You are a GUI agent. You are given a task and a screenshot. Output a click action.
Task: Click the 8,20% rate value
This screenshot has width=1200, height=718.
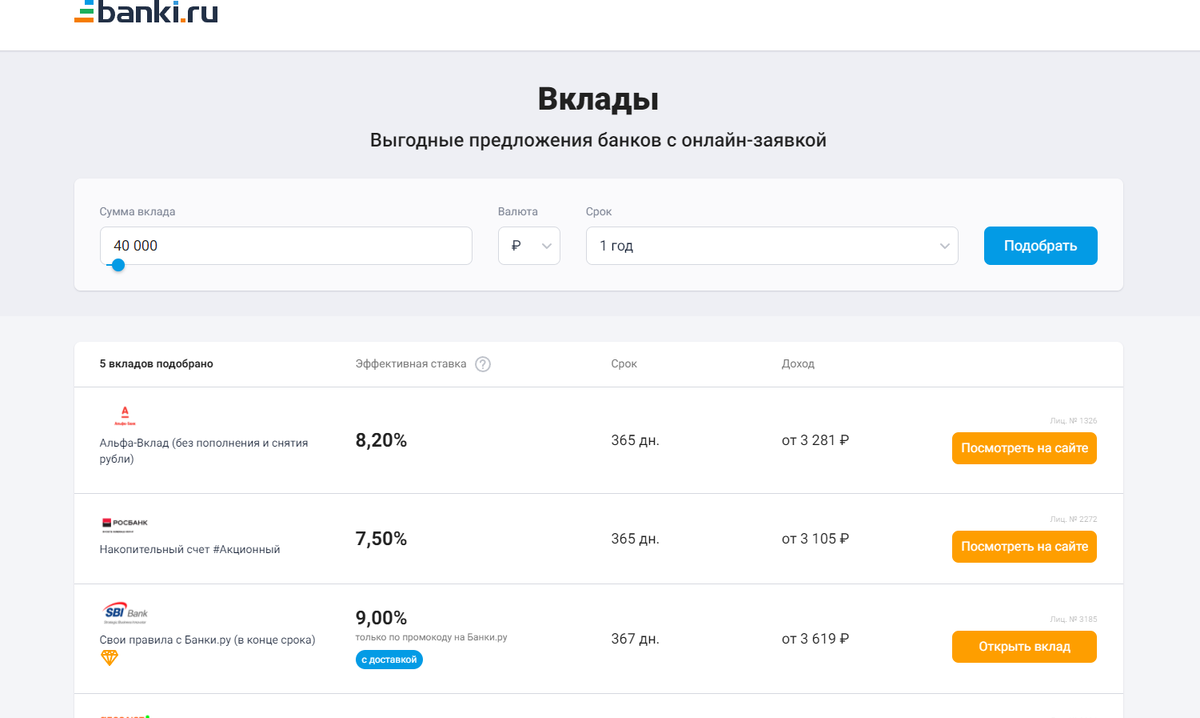[x=381, y=440]
